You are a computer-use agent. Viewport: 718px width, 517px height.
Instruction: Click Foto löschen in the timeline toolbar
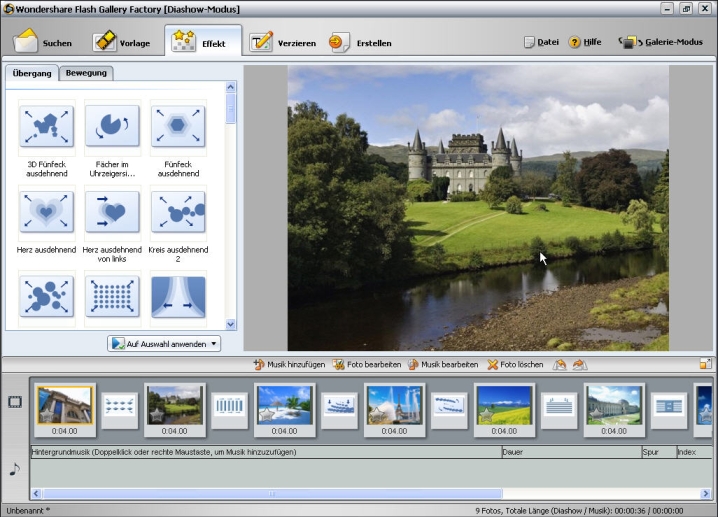pos(515,365)
